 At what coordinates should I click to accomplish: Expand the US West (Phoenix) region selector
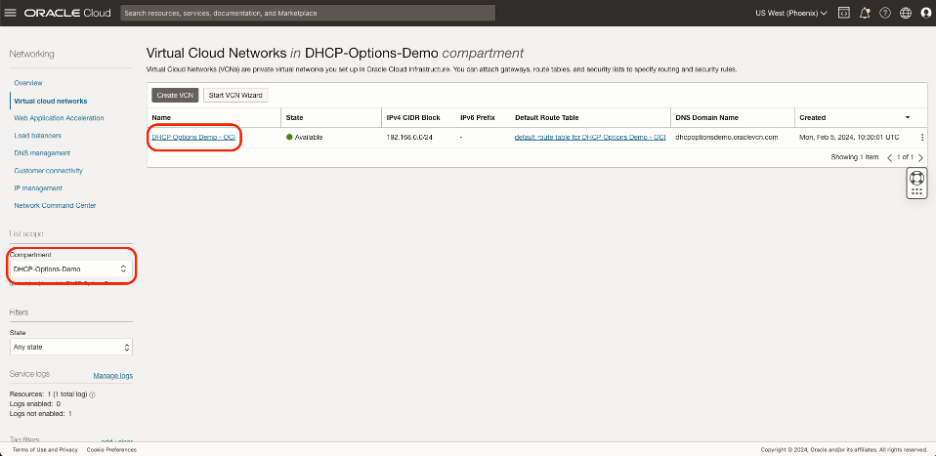791,13
